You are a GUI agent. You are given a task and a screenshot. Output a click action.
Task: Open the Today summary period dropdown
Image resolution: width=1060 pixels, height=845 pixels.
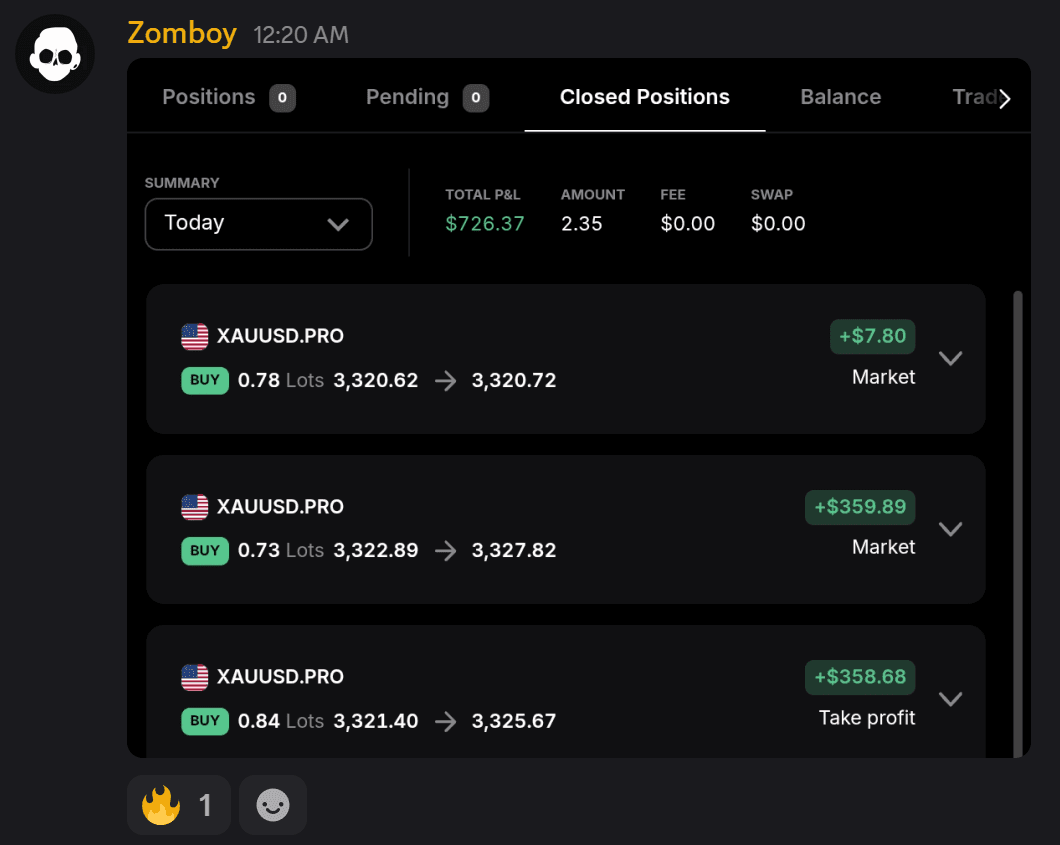[258, 223]
